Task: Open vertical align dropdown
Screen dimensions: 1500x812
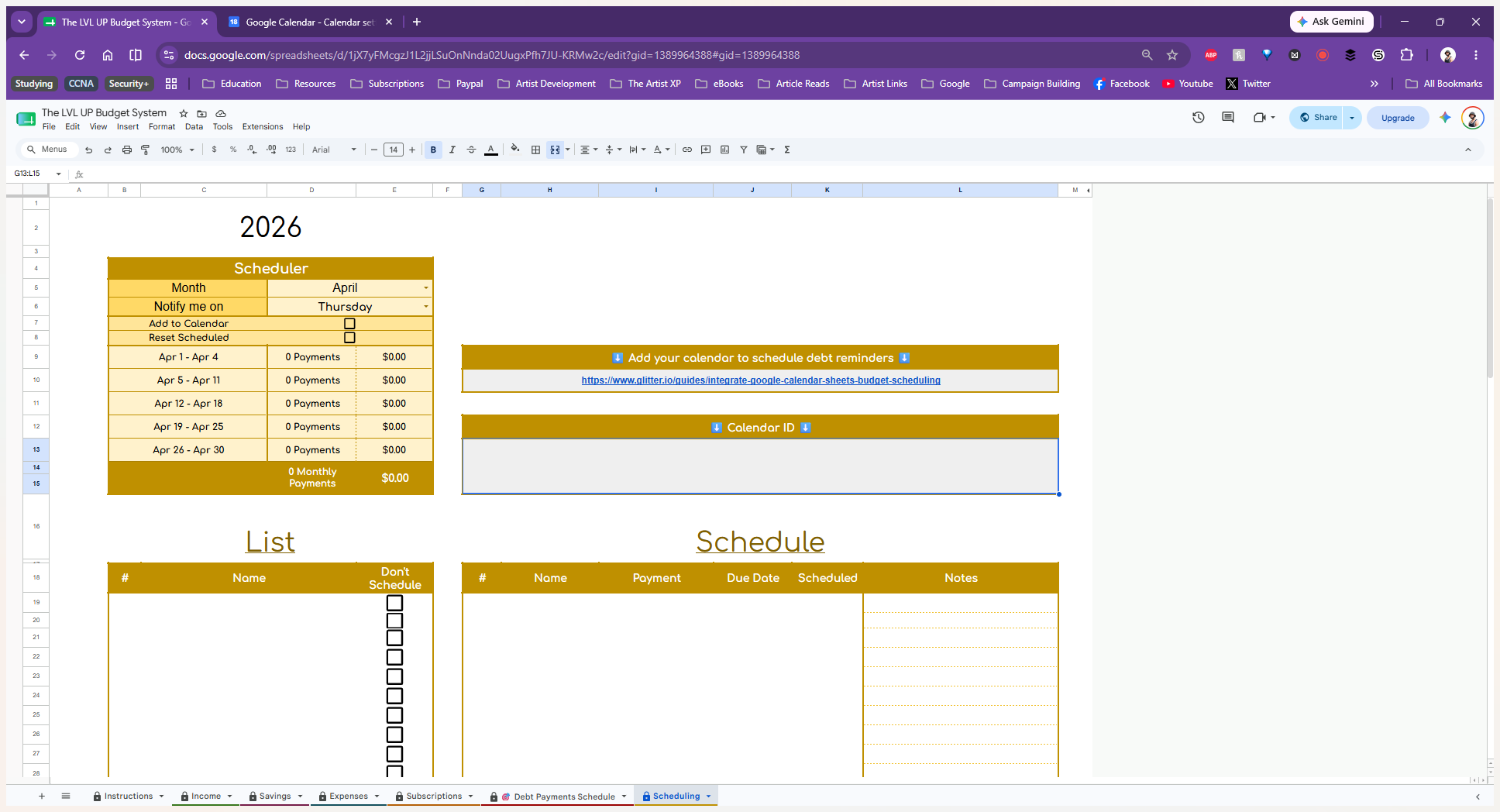Action: [613, 150]
